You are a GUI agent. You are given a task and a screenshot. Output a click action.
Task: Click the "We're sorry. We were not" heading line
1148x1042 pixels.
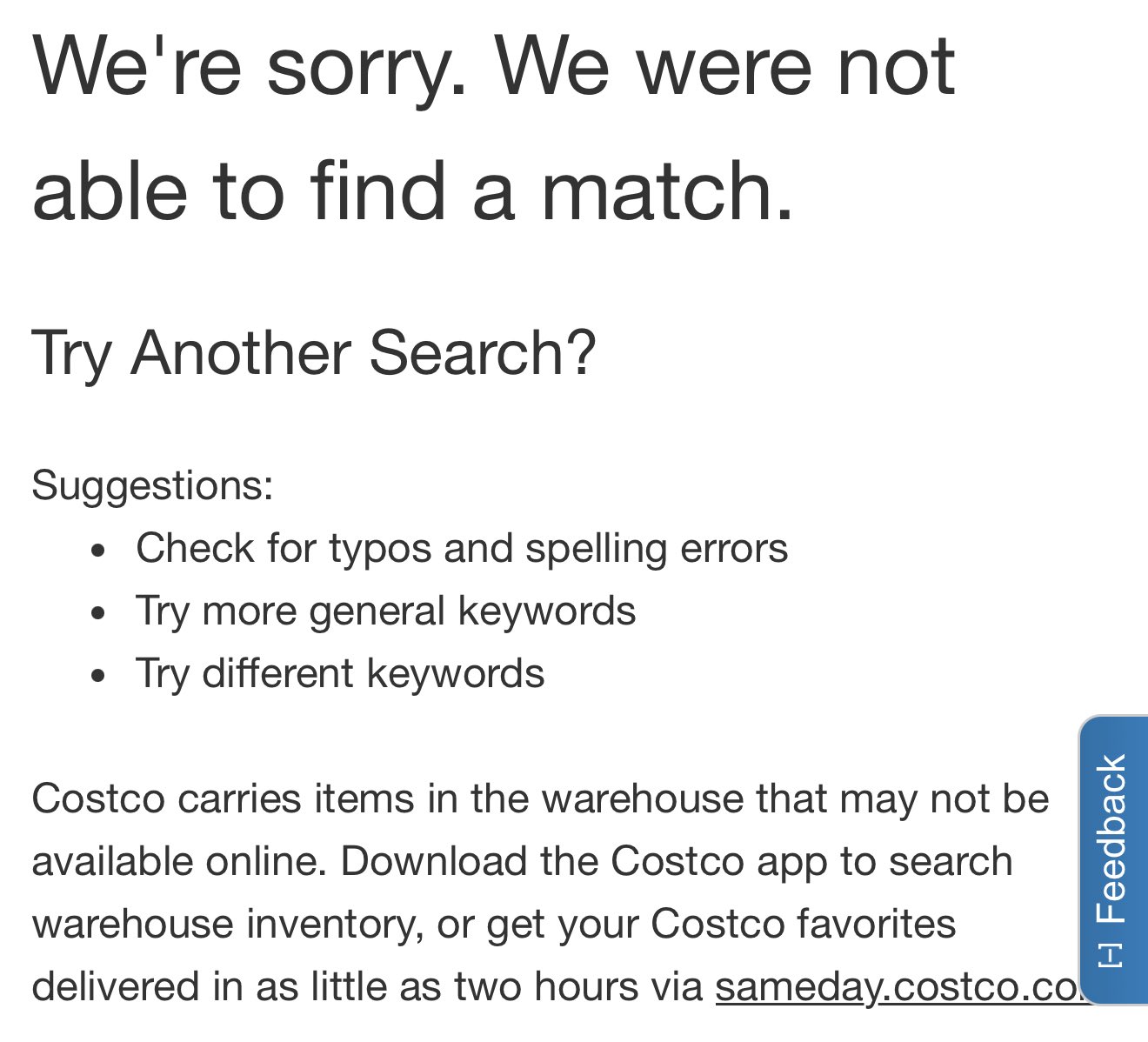click(493, 66)
